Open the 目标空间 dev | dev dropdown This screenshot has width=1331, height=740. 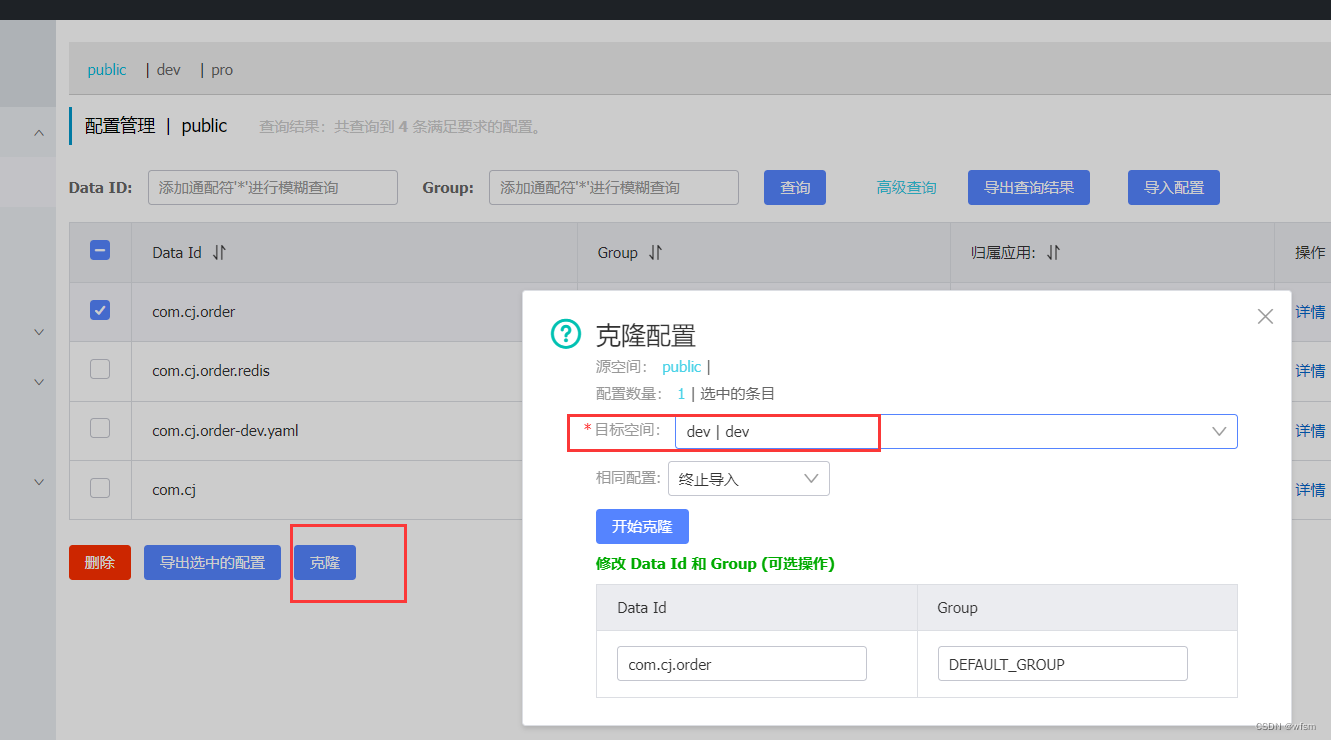click(x=956, y=431)
